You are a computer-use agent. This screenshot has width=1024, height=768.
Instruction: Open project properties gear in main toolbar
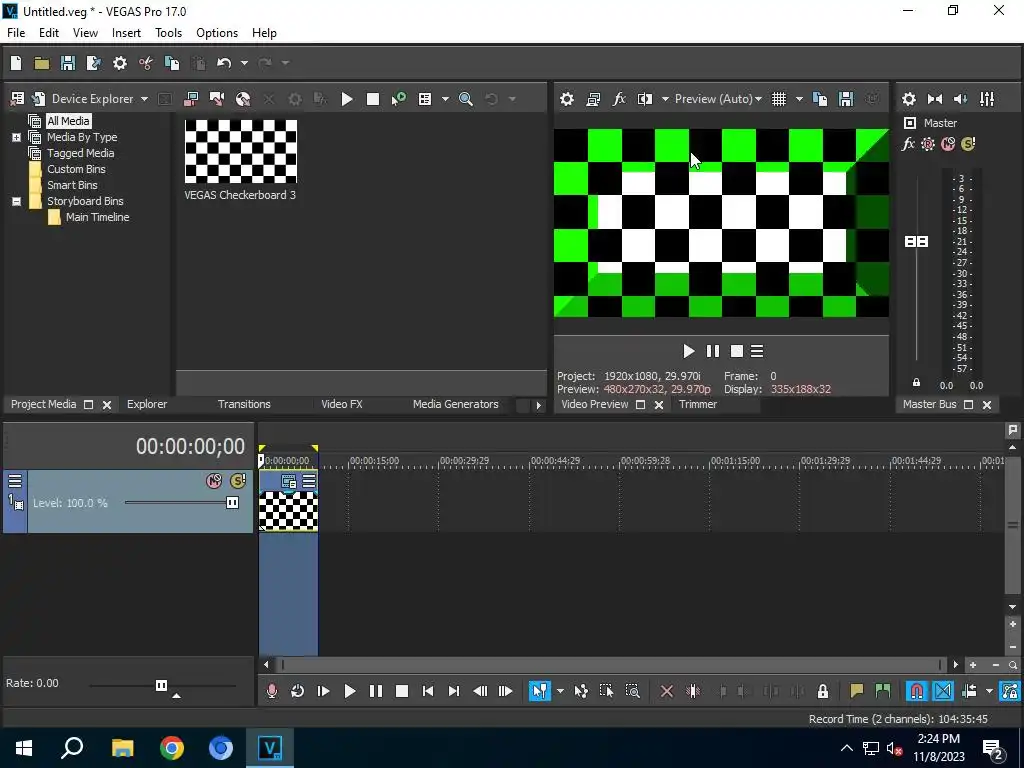point(120,63)
